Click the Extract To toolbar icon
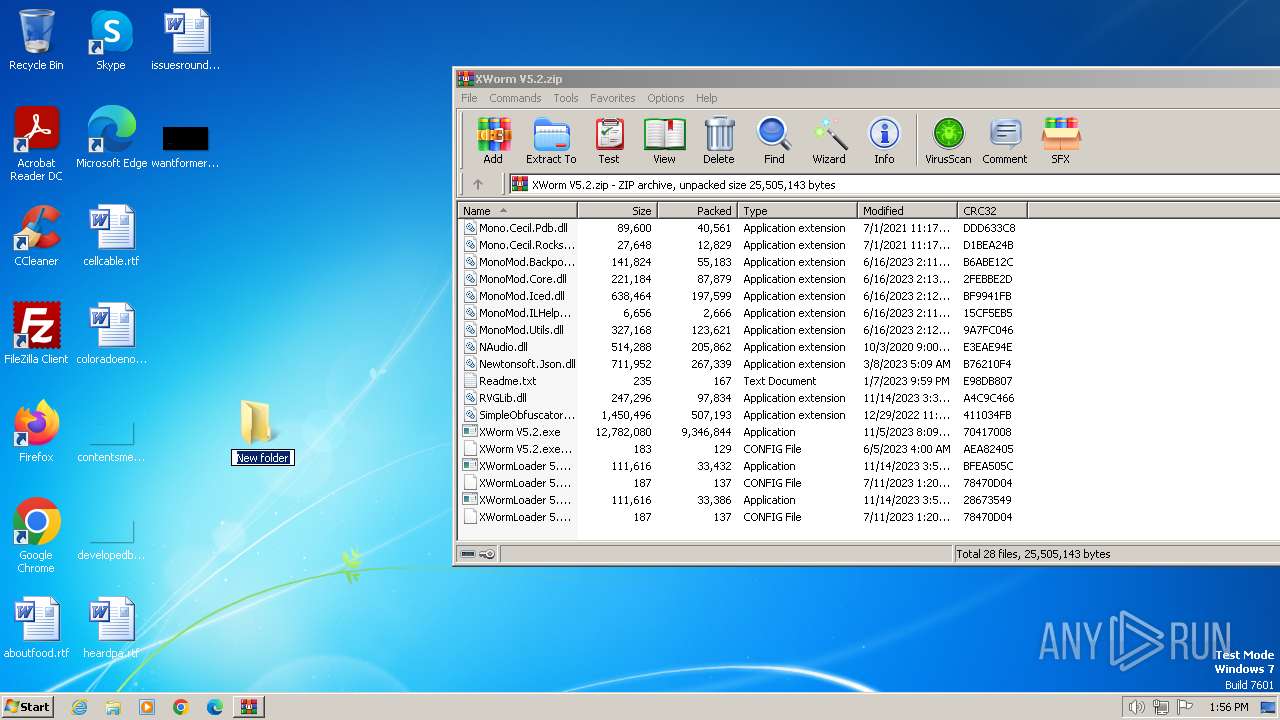The height and width of the screenshot is (720, 1280). point(551,140)
